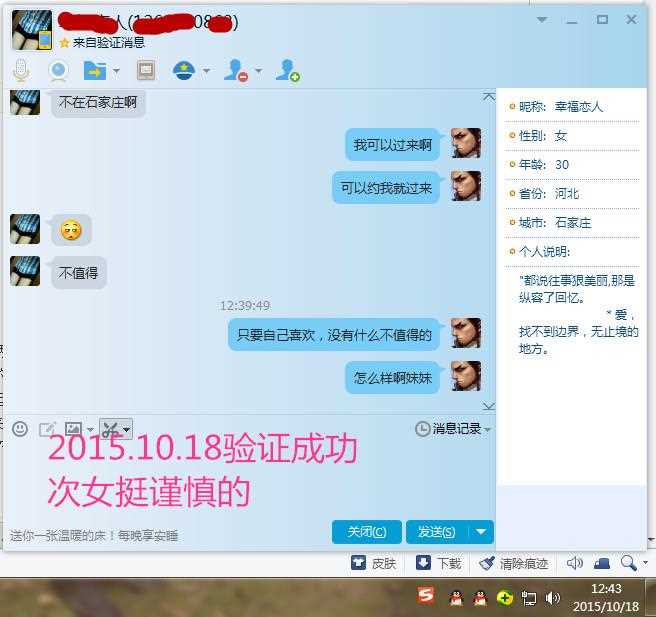Click the 个人说明 label in profile

544,251
